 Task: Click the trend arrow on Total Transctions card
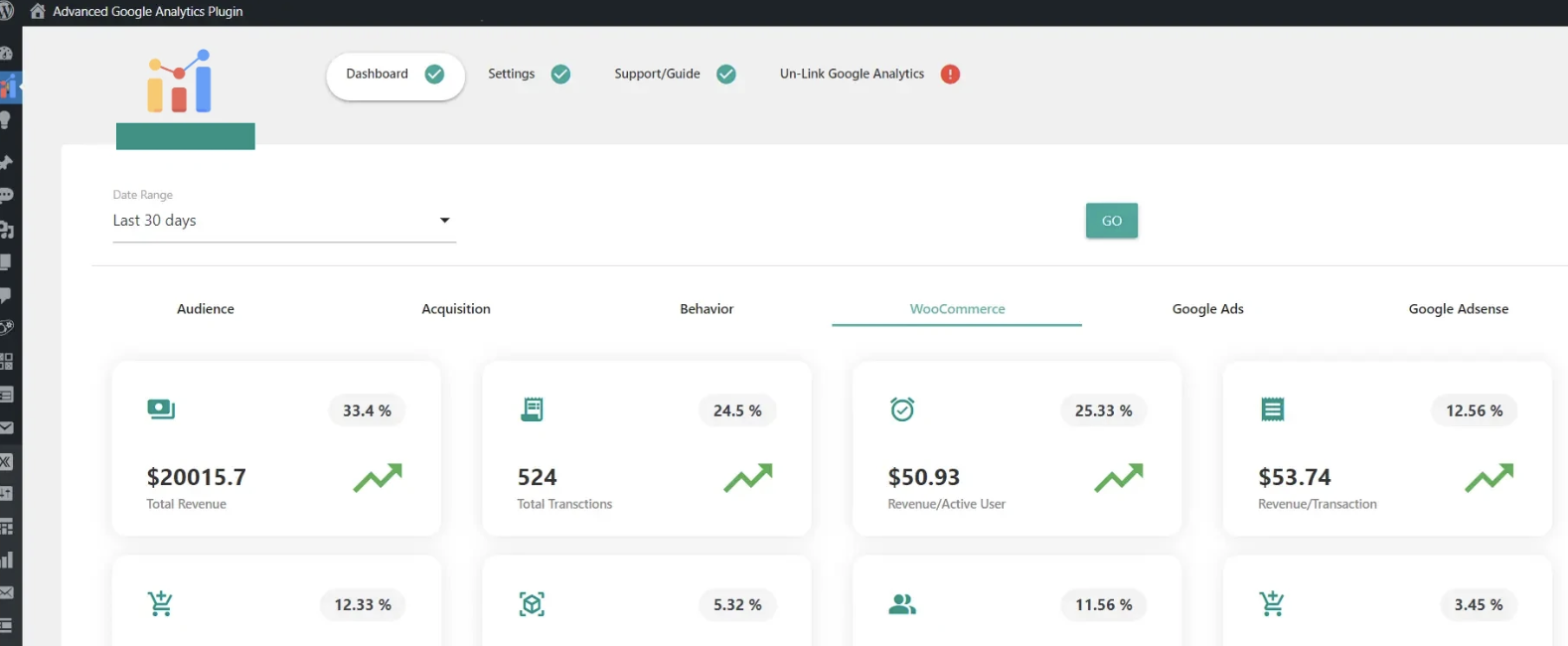pyautogui.click(x=748, y=478)
